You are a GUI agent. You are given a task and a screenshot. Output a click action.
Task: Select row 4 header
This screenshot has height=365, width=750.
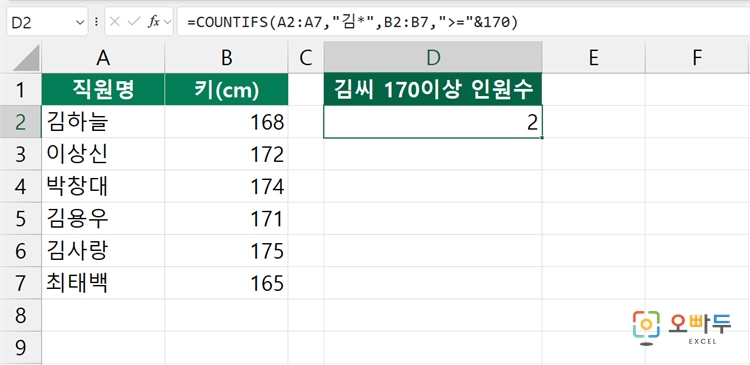coord(21,187)
